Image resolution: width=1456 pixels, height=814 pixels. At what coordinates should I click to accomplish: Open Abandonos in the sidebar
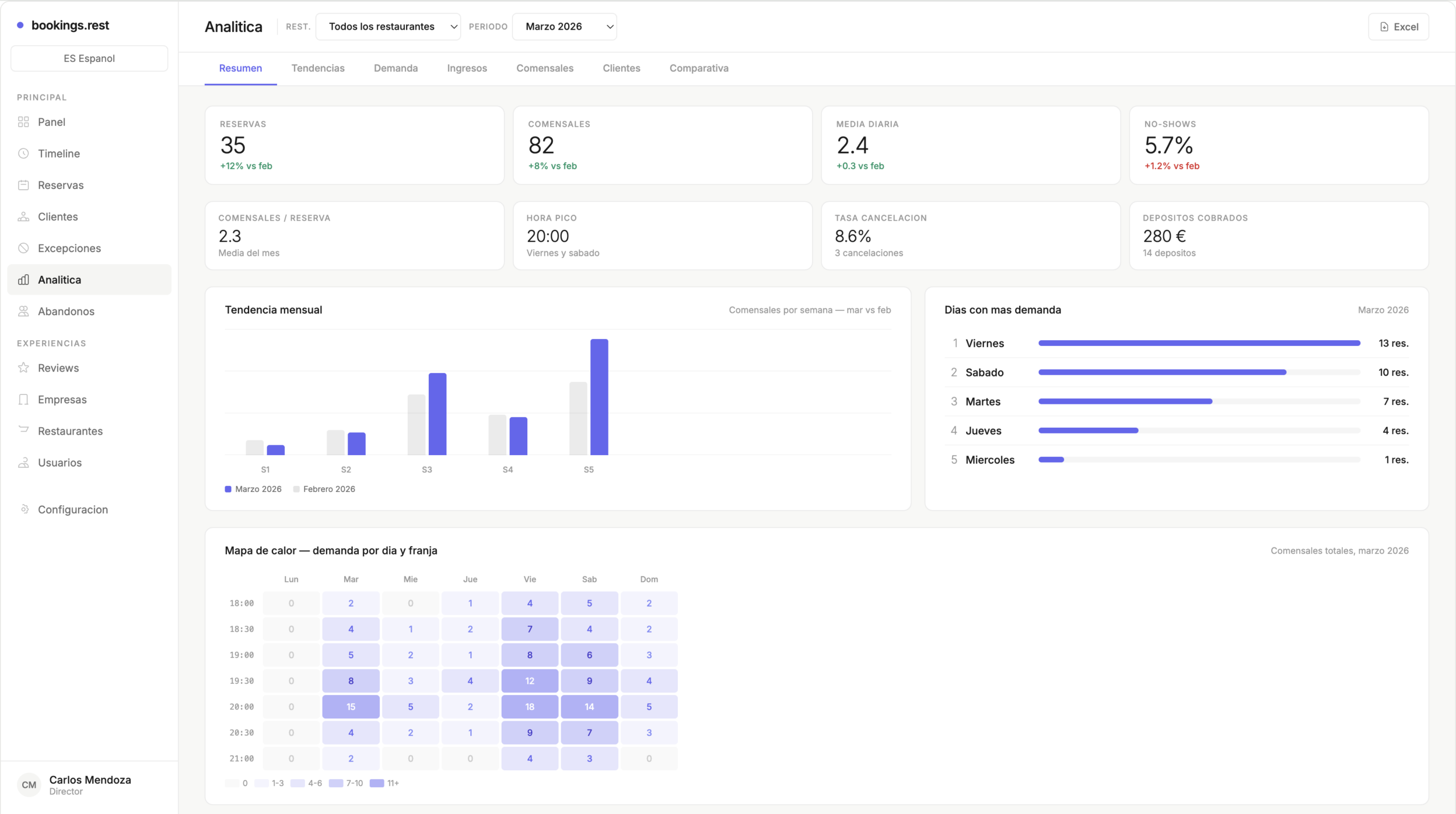pos(89,311)
